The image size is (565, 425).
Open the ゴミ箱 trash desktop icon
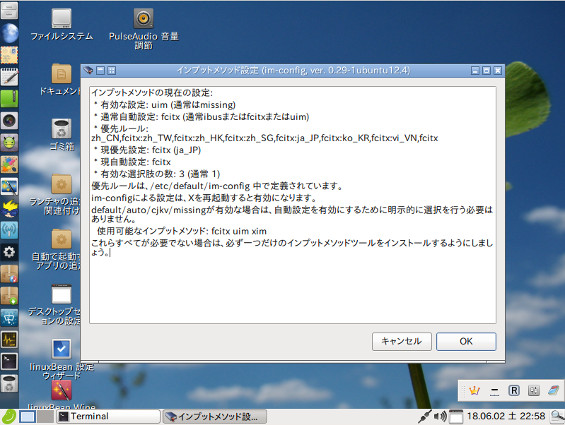[62, 134]
